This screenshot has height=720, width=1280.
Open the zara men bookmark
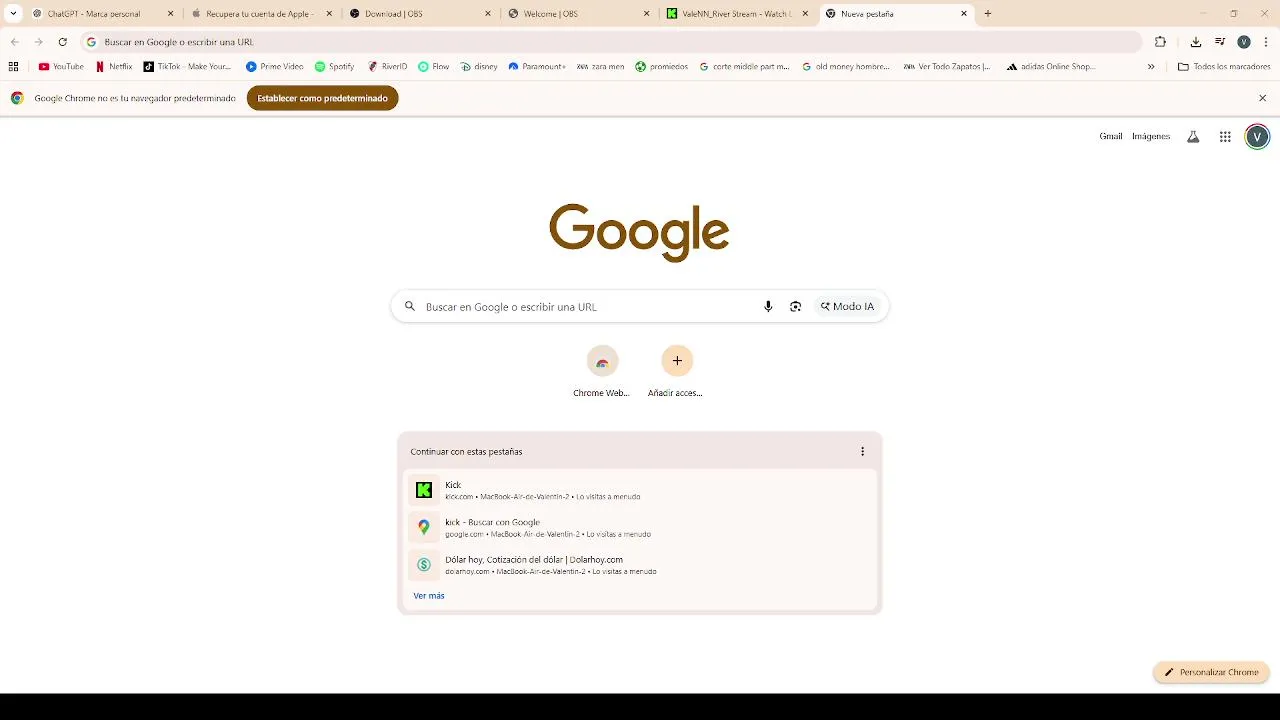[600, 67]
